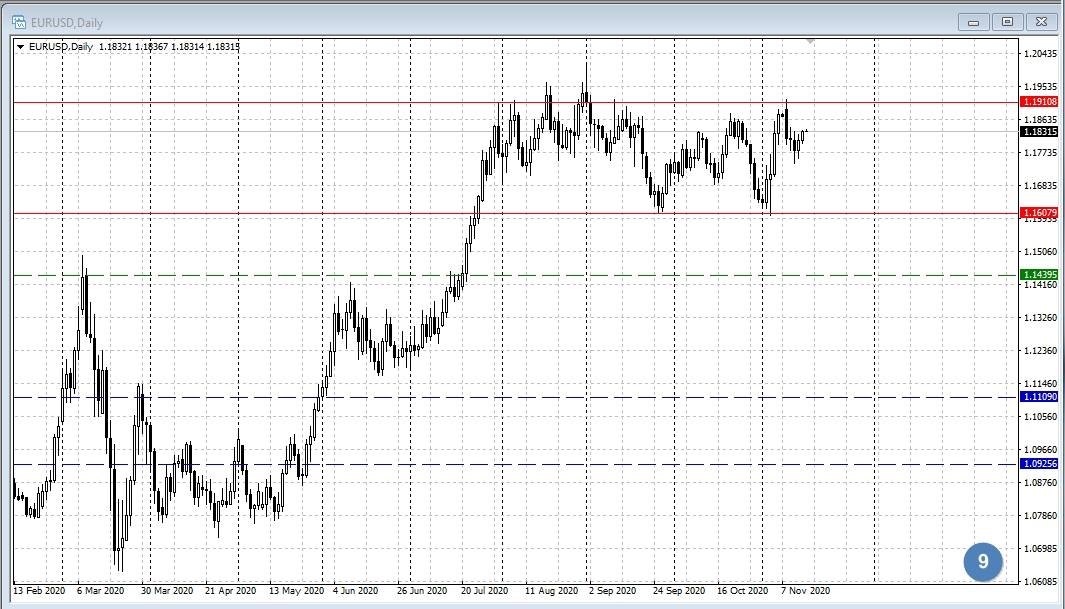Click the 26 Jun 2020 date label
The height and width of the screenshot is (609, 1065).
pos(422,591)
